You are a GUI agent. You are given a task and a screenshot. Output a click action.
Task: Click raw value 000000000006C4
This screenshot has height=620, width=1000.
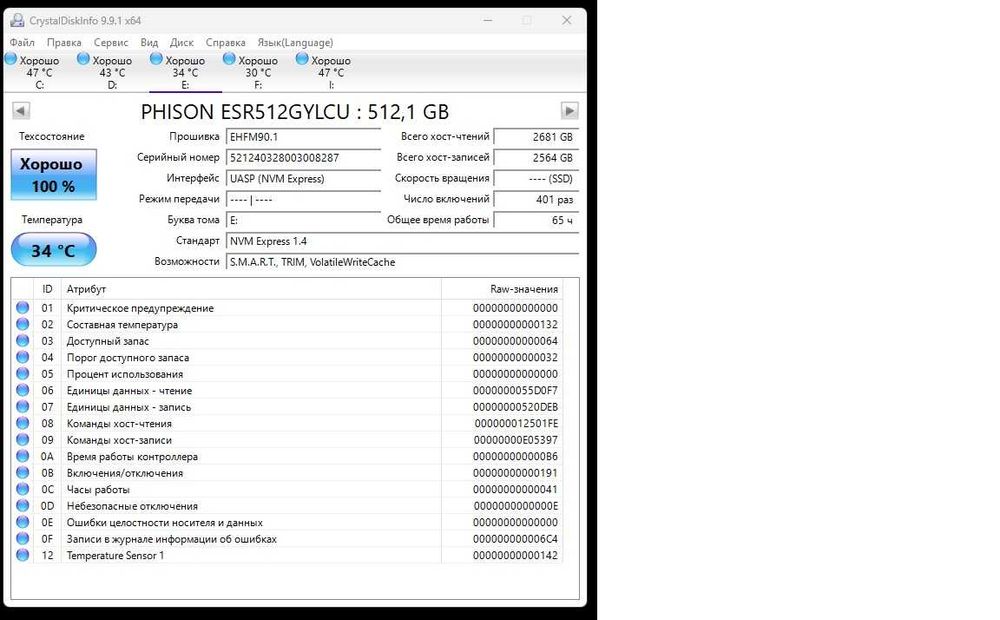coord(515,539)
